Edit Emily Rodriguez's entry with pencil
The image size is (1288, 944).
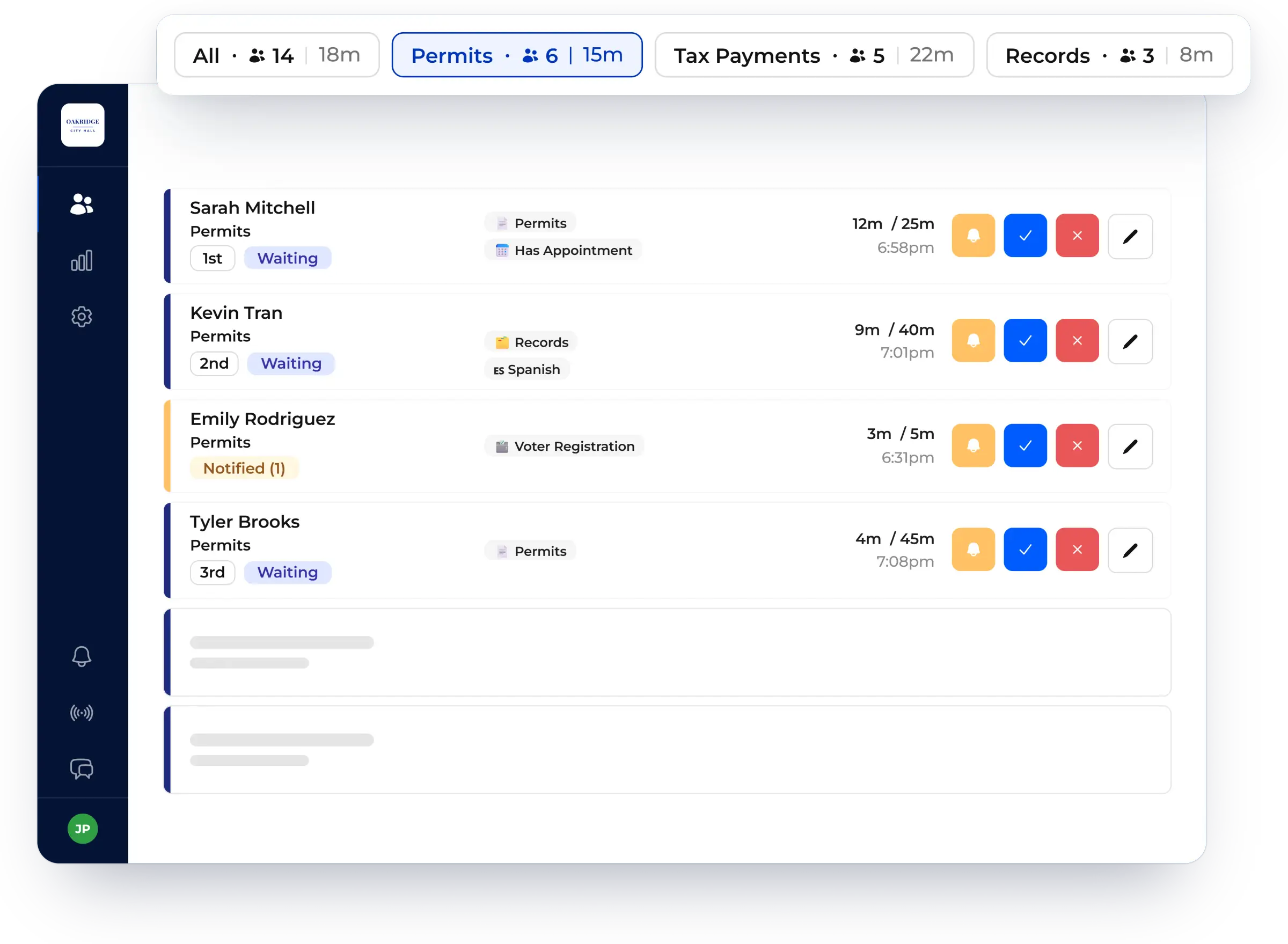1130,447
